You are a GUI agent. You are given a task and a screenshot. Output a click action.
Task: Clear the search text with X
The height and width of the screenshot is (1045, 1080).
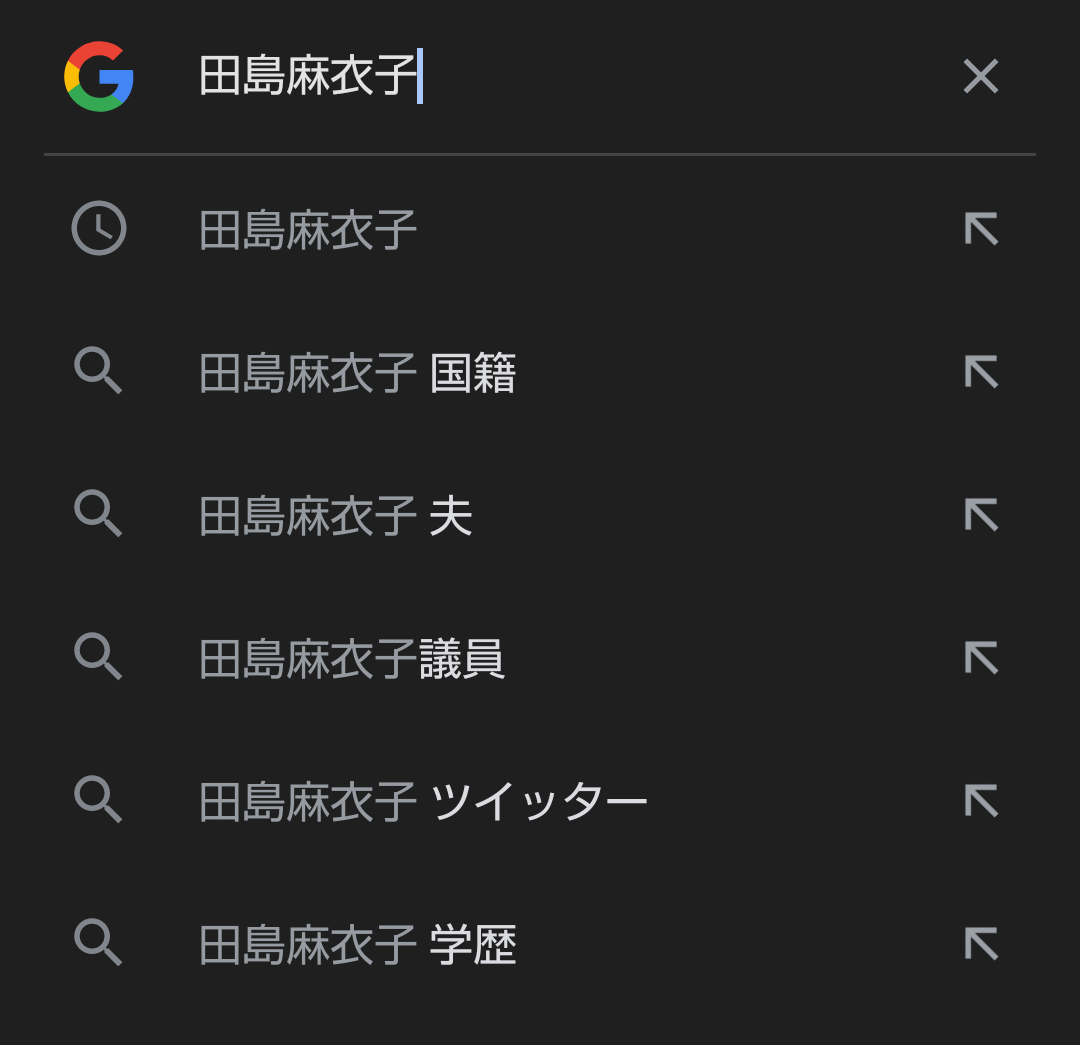tap(981, 76)
